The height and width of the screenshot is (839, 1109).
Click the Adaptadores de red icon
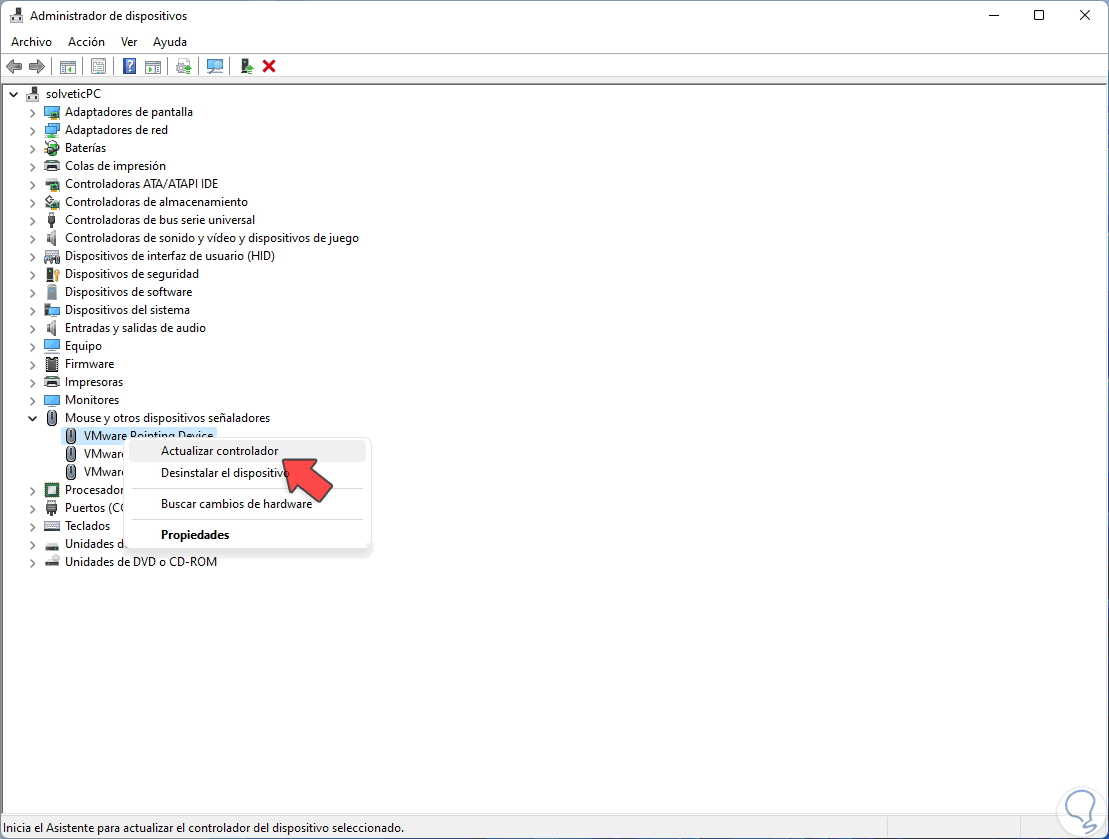coord(52,130)
